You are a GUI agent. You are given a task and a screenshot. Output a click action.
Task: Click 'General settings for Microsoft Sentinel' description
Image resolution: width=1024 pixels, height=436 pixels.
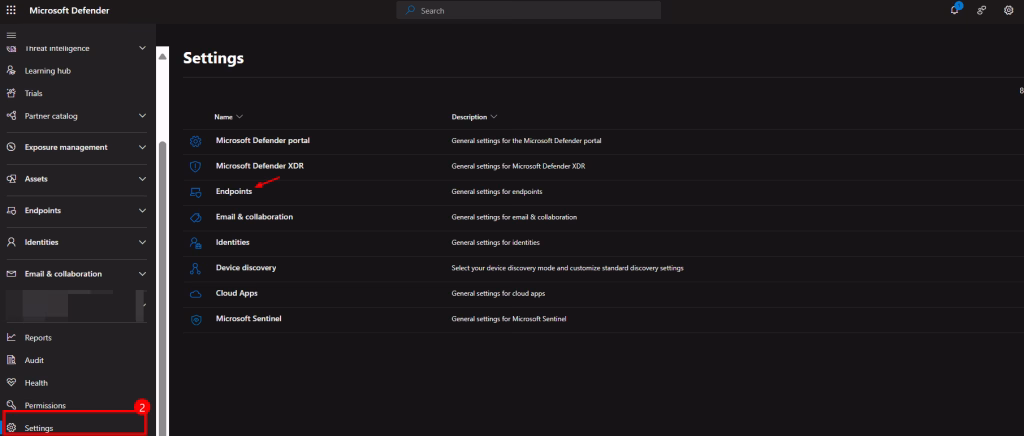[x=509, y=319]
